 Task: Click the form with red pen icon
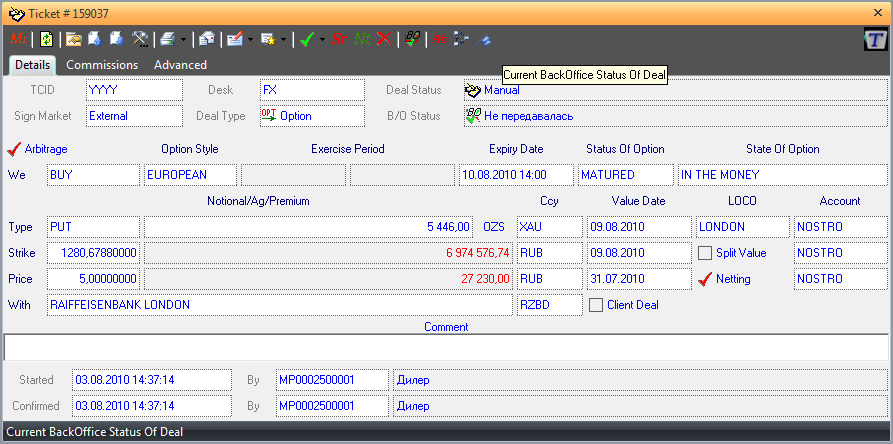pos(235,39)
